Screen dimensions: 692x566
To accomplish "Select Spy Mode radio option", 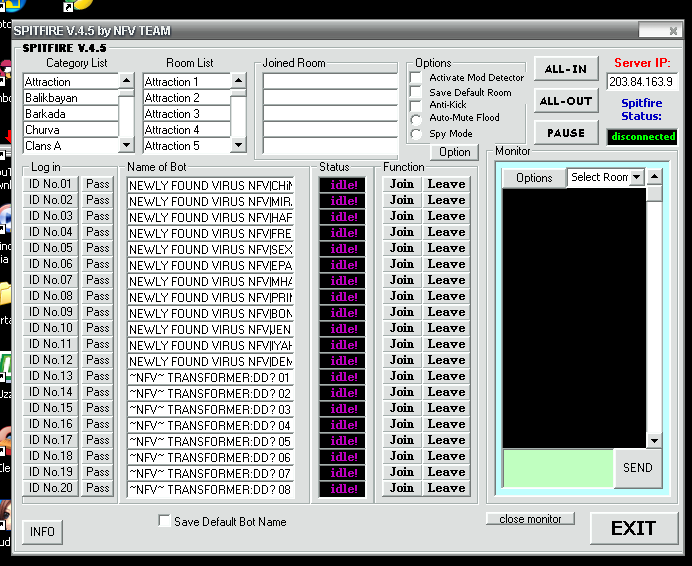I will coord(416,134).
